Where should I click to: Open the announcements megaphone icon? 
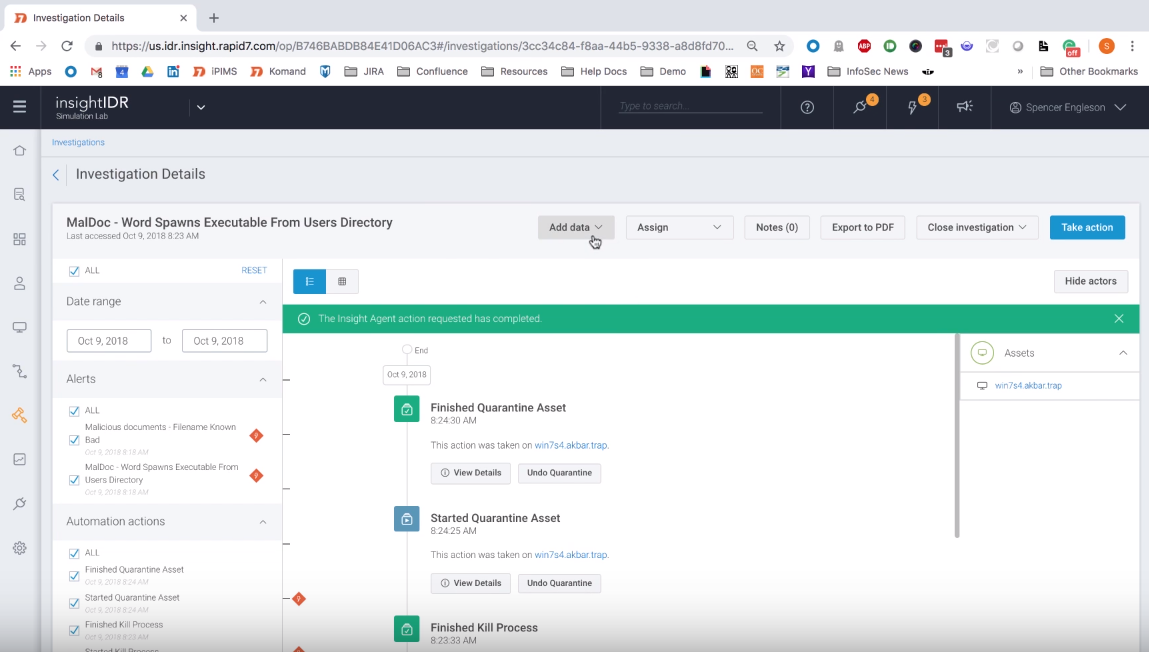coord(964,107)
